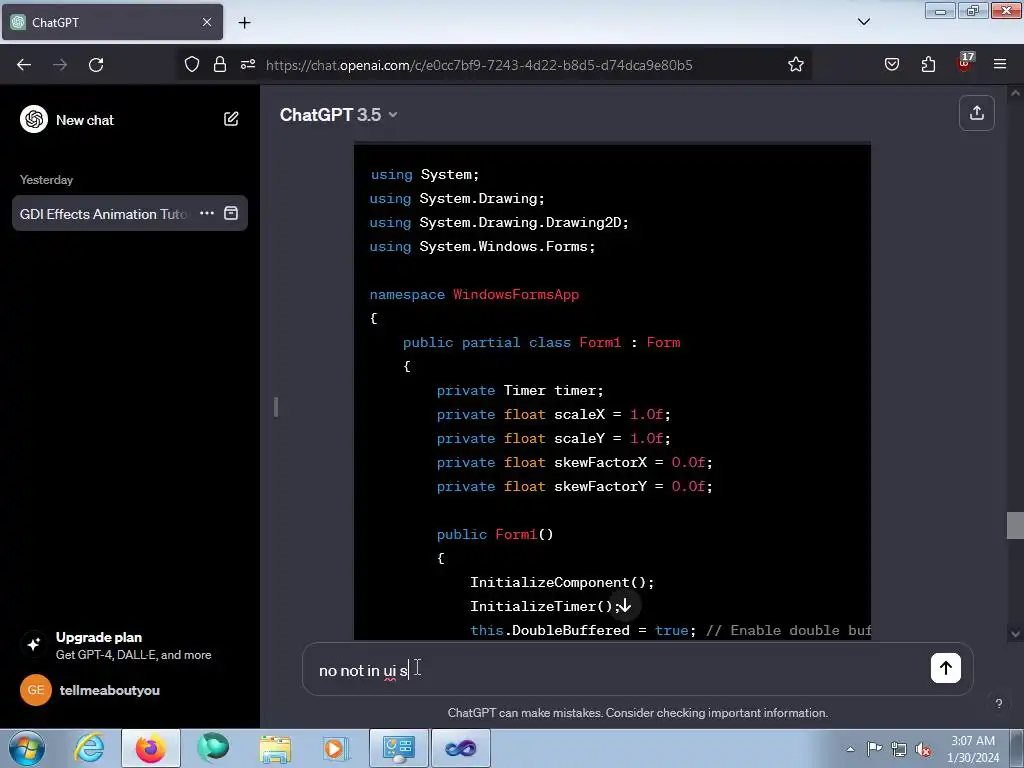Click the 'Yesterday' sidebar heading

tap(46, 180)
